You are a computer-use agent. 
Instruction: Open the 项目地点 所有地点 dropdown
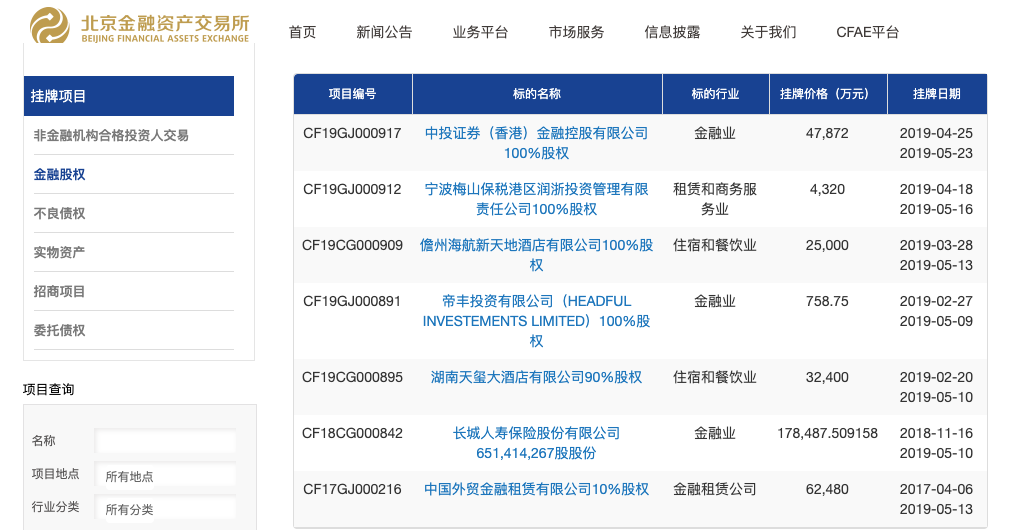pos(165,476)
